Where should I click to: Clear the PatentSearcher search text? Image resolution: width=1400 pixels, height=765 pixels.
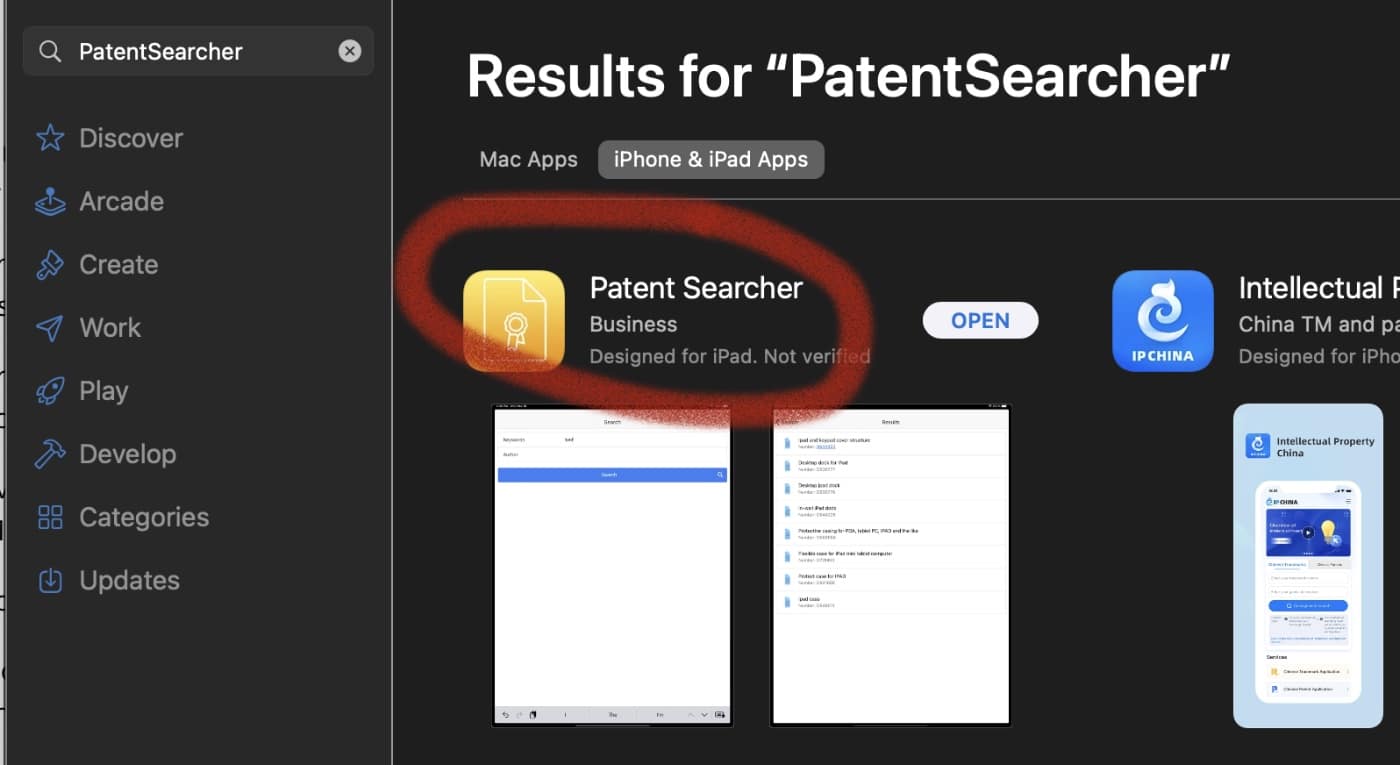349,52
